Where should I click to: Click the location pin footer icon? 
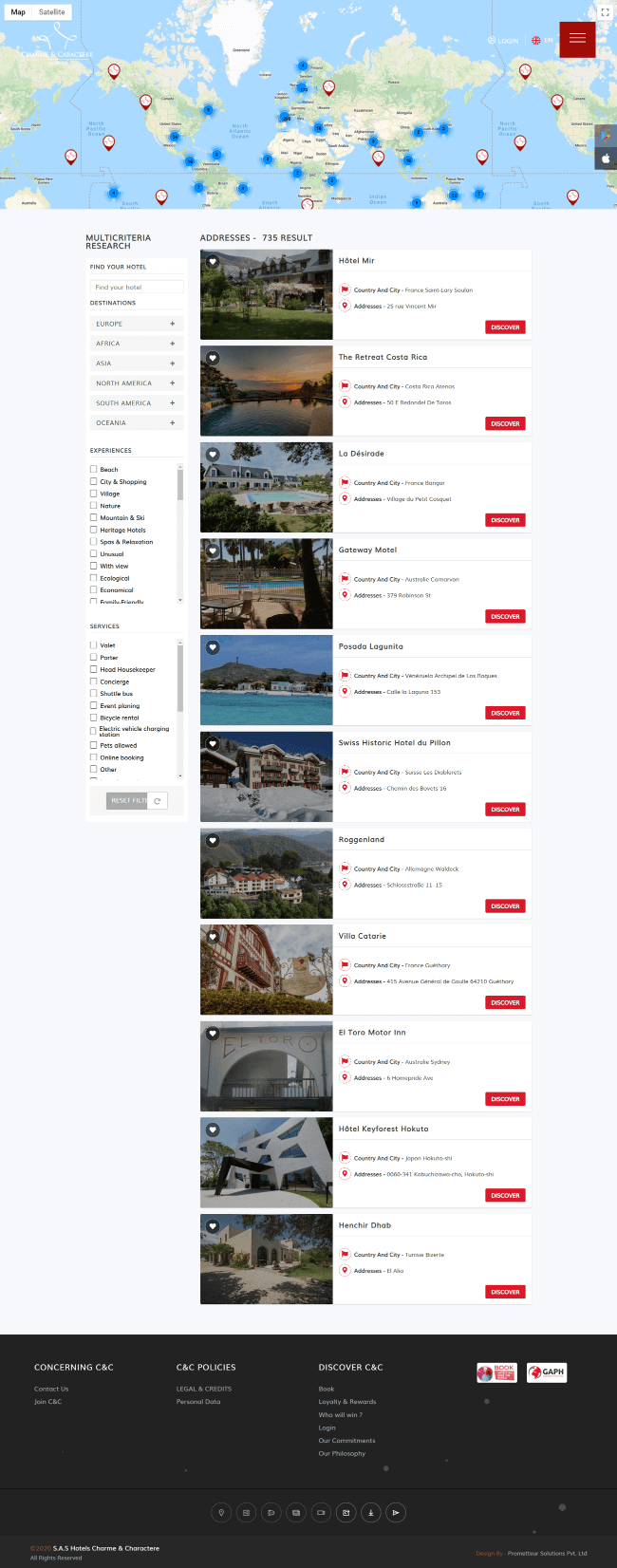(x=221, y=1512)
